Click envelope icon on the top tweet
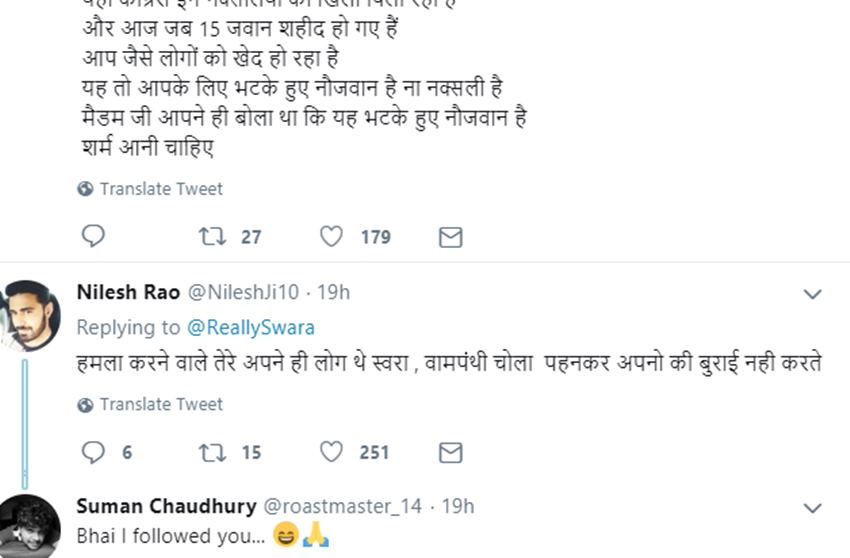The image size is (850, 558). pyautogui.click(x=451, y=237)
